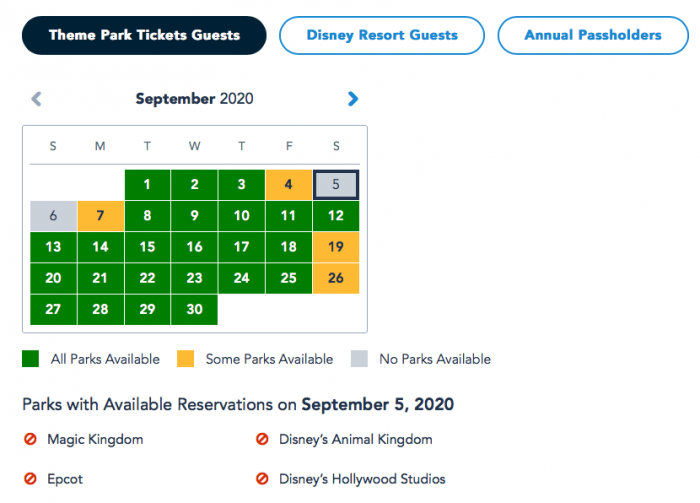Pick September 19 on the calendar
The image size is (700, 503).
coord(336,247)
